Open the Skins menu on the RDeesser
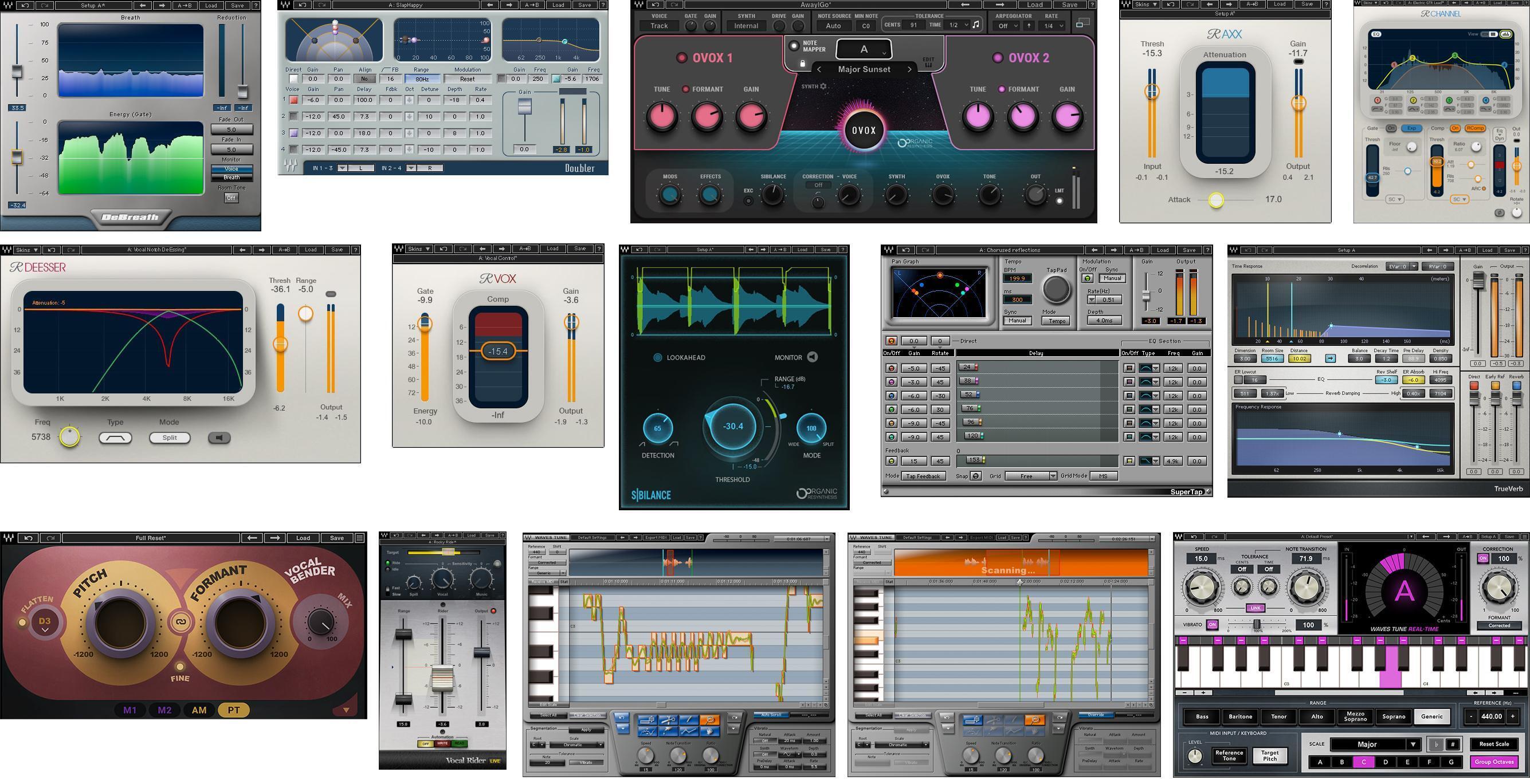1530x784 pixels. coord(26,250)
